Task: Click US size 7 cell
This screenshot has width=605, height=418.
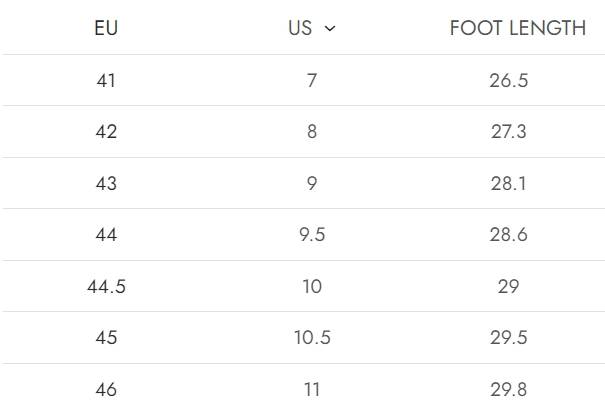Action: (312, 80)
